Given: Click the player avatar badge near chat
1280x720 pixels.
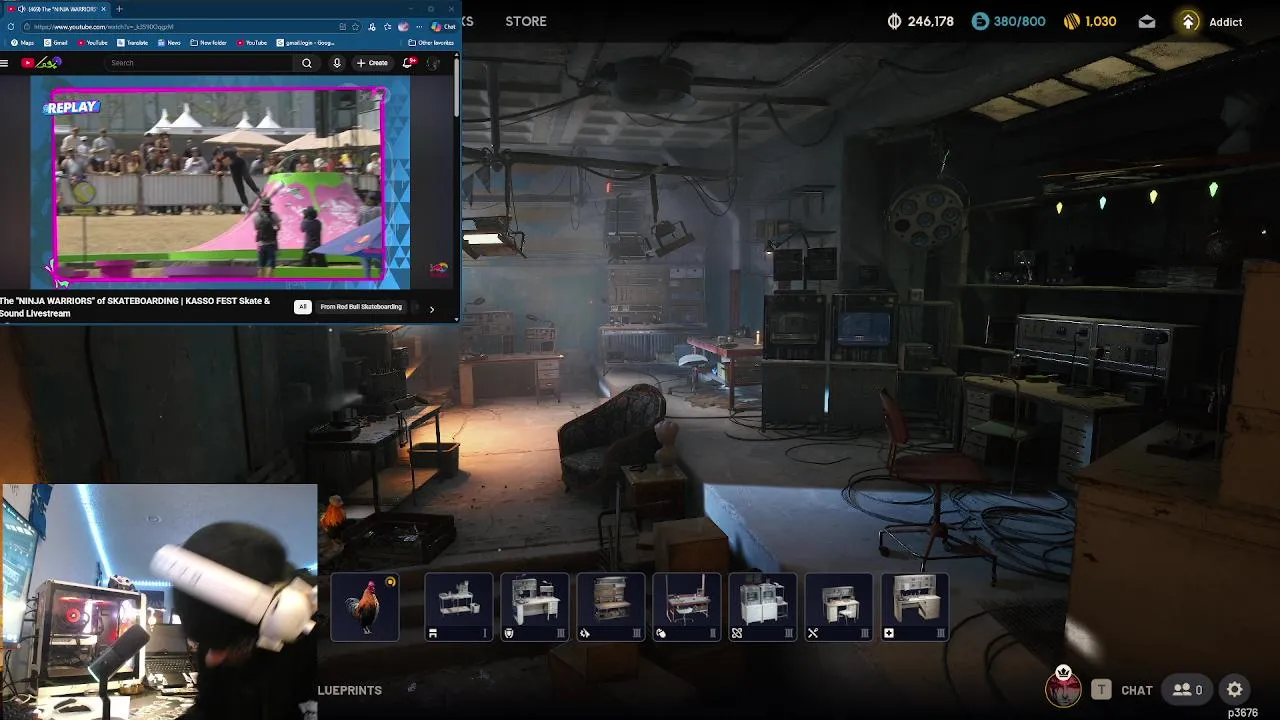Looking at the screenshot, I should [x=1063, y=688].
